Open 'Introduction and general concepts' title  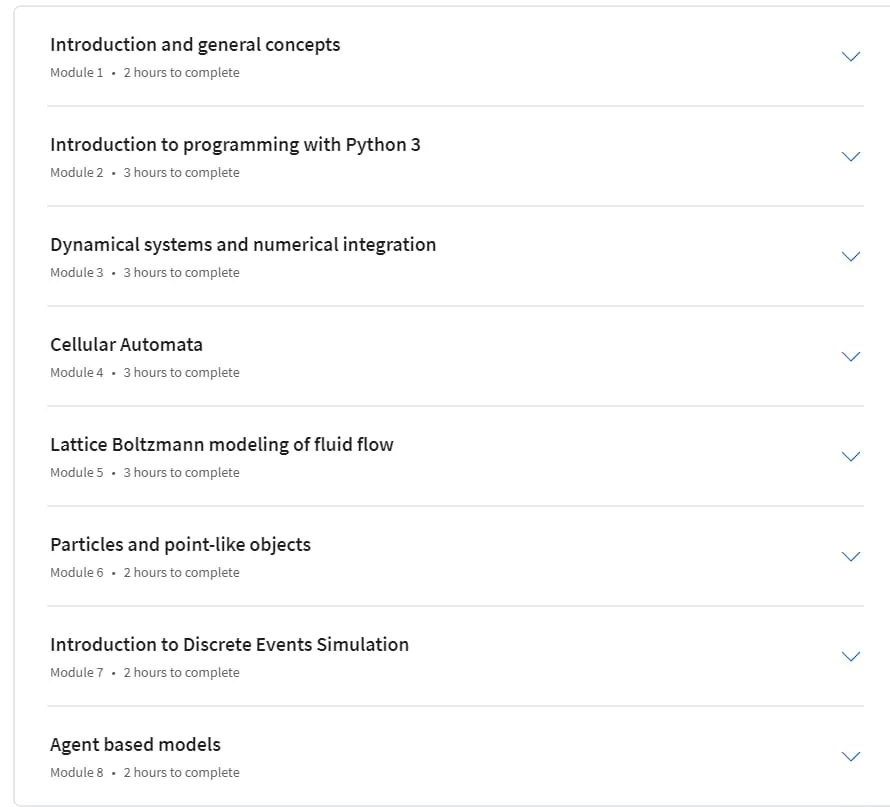pos(195,45)
